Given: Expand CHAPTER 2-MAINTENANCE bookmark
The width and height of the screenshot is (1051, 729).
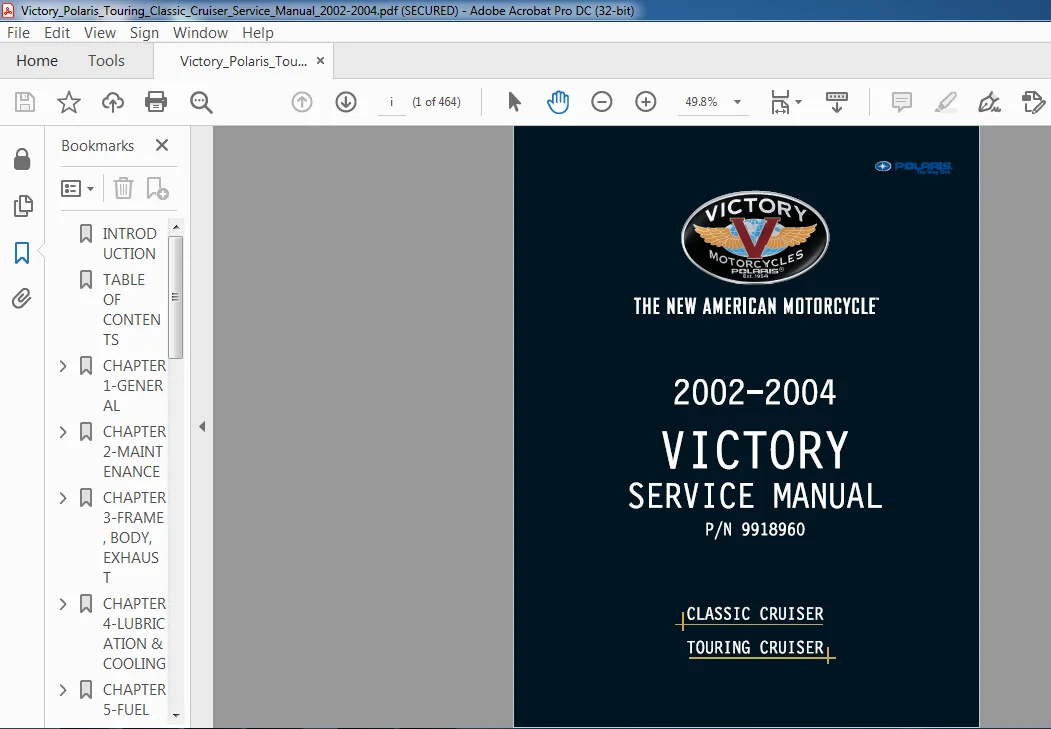Looking at the screenshot, I should point(63,432).
